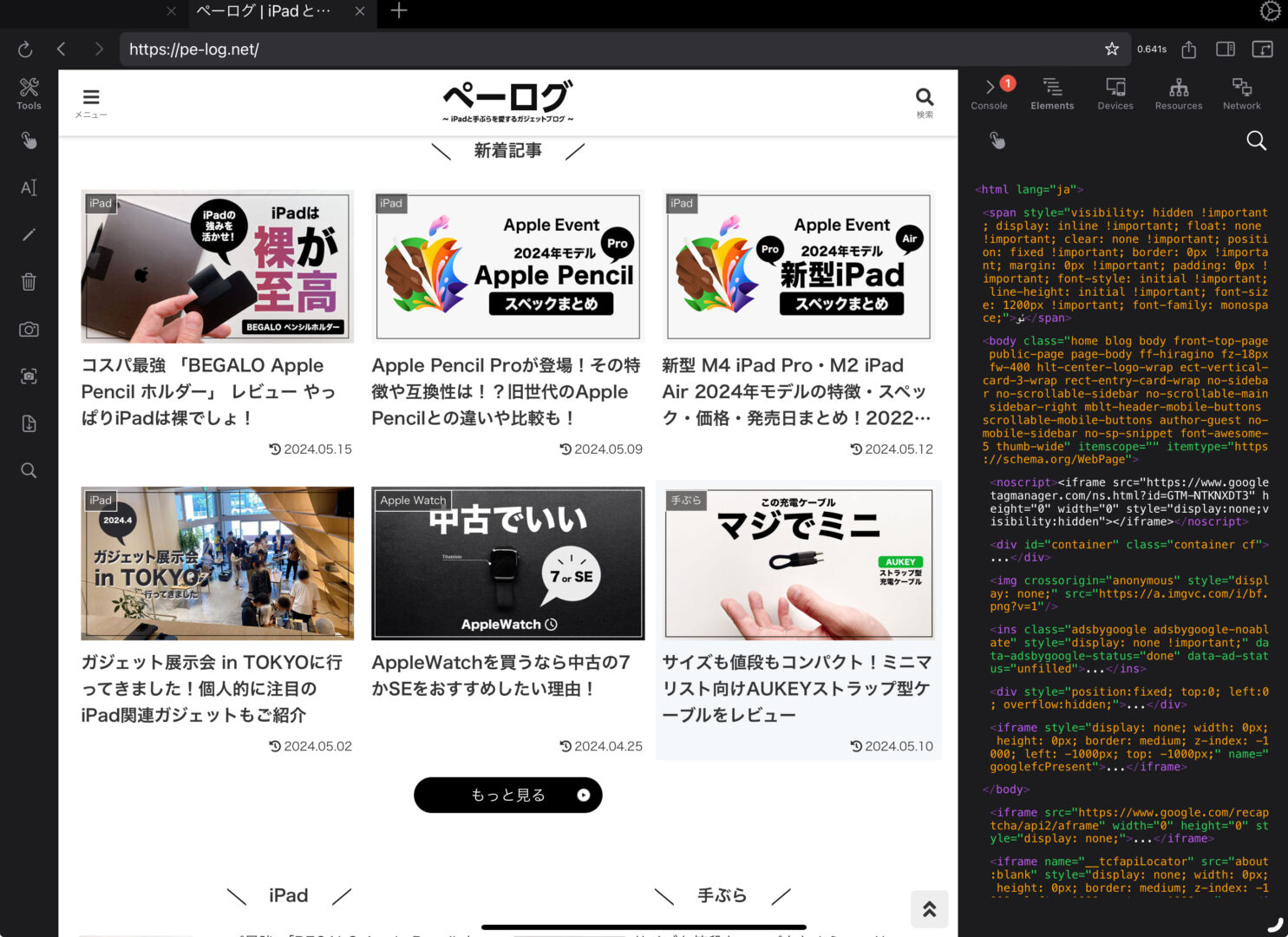
Task: Select the img crossorigin="anonymous" node
Action: tap(1129, 593)
